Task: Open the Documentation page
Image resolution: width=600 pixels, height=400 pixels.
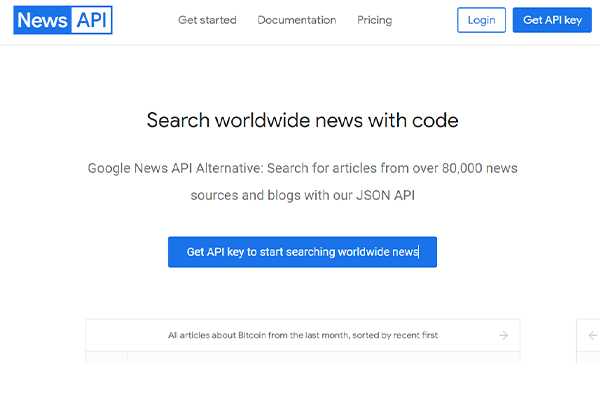Action: pyautogui.click(x=297, y=20)
